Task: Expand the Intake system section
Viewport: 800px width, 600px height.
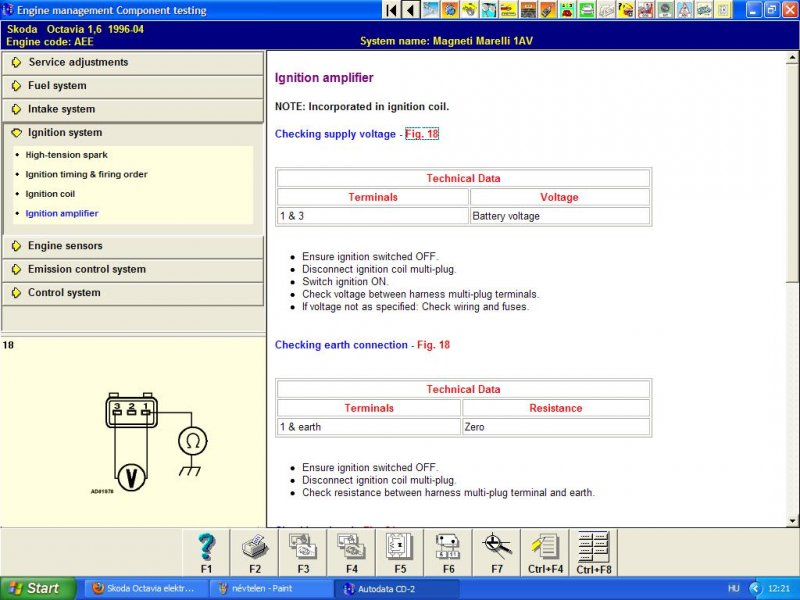Action: tap(133, 109)
